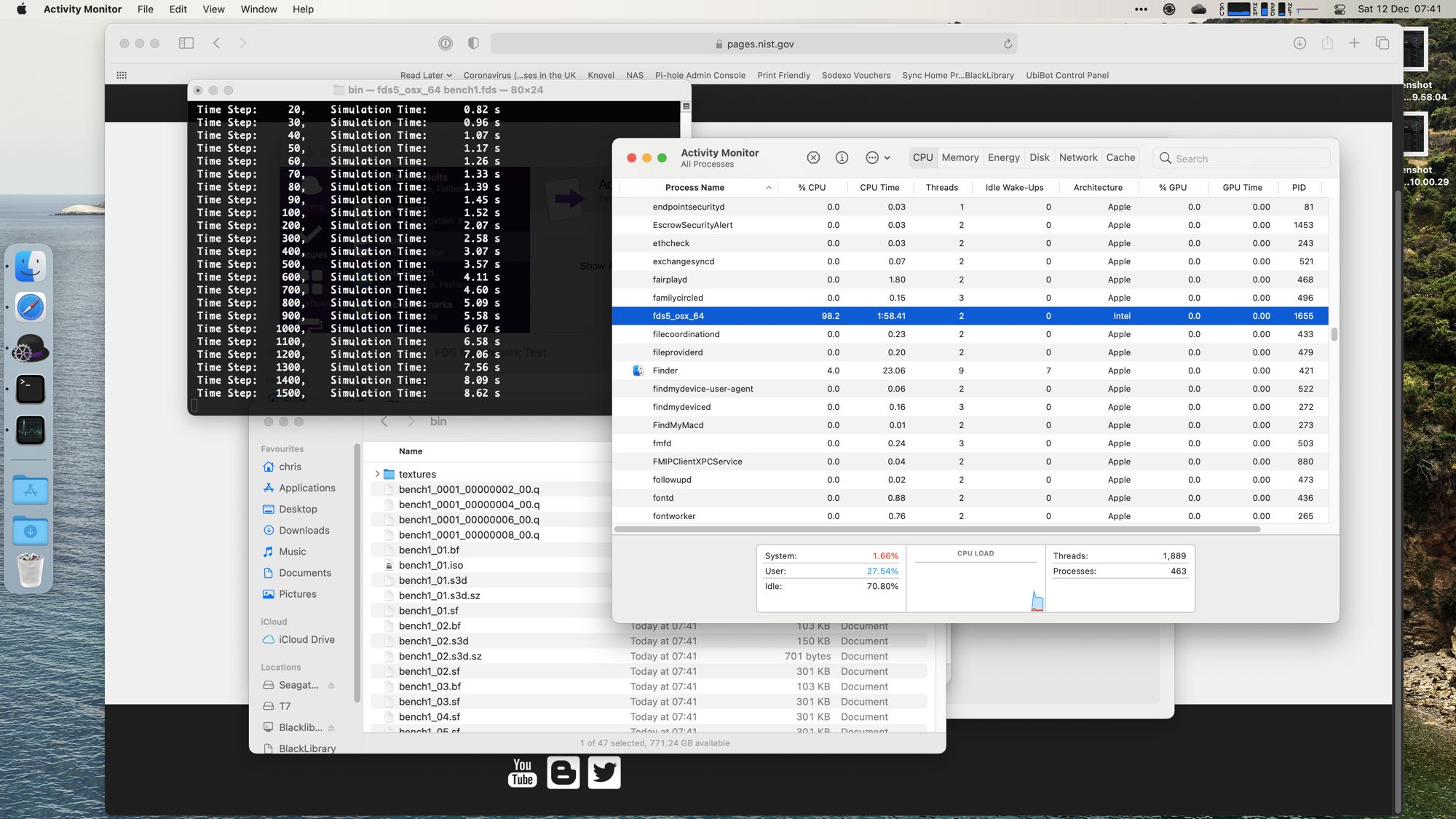Open iCloud Drive in Finder sidebar
This screenshot has height=819, width=1456.
[x=306, y=639]
